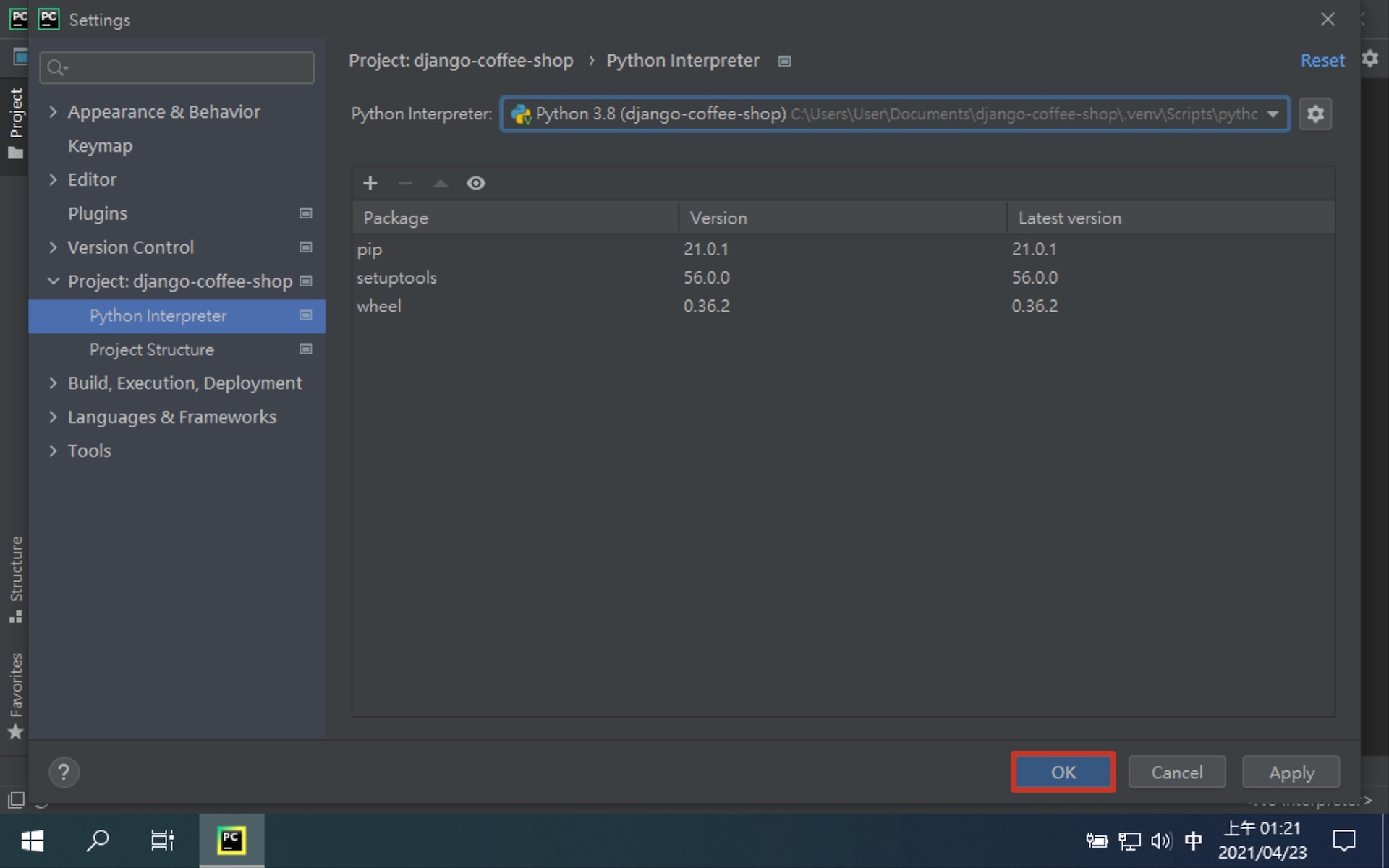The image size is (1389, 868).
Task: Expand Build, Execution, Deployment section
Action: [53, 383]
